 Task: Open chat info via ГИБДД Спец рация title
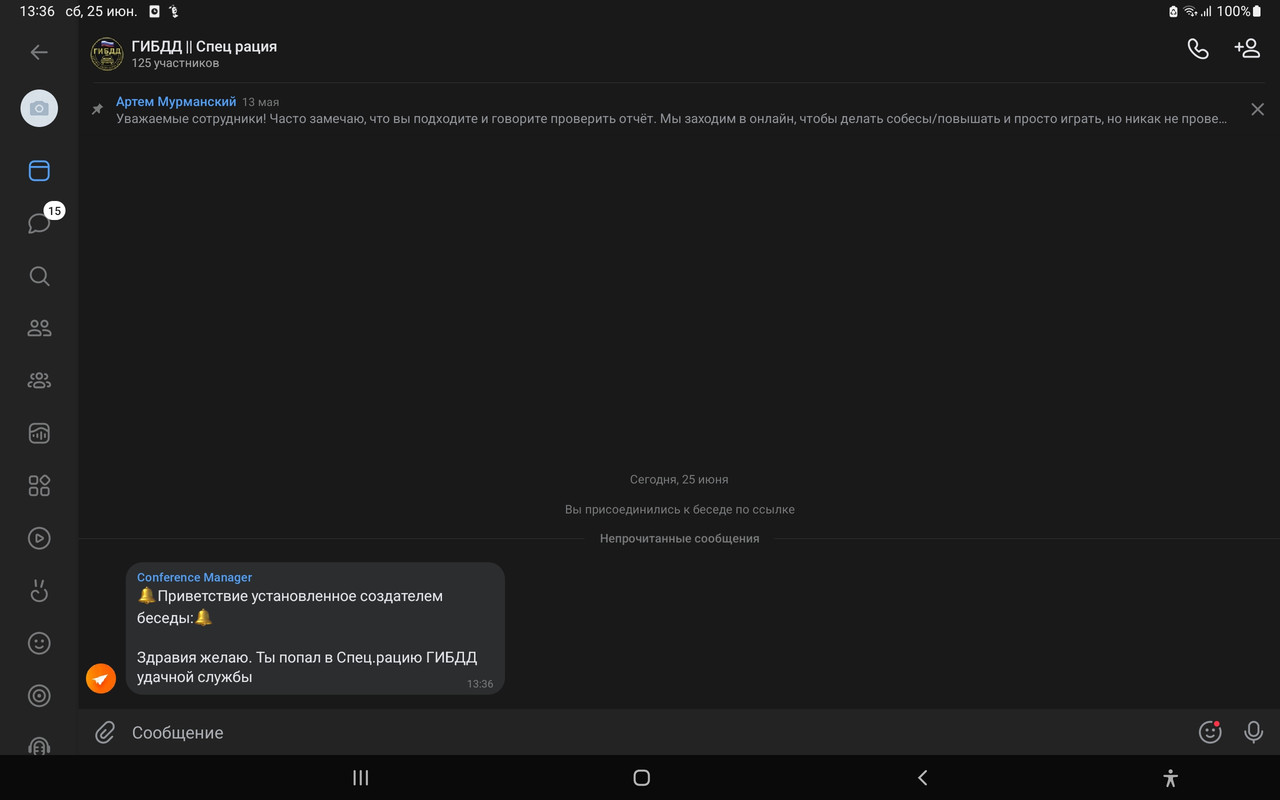(203, 46)
